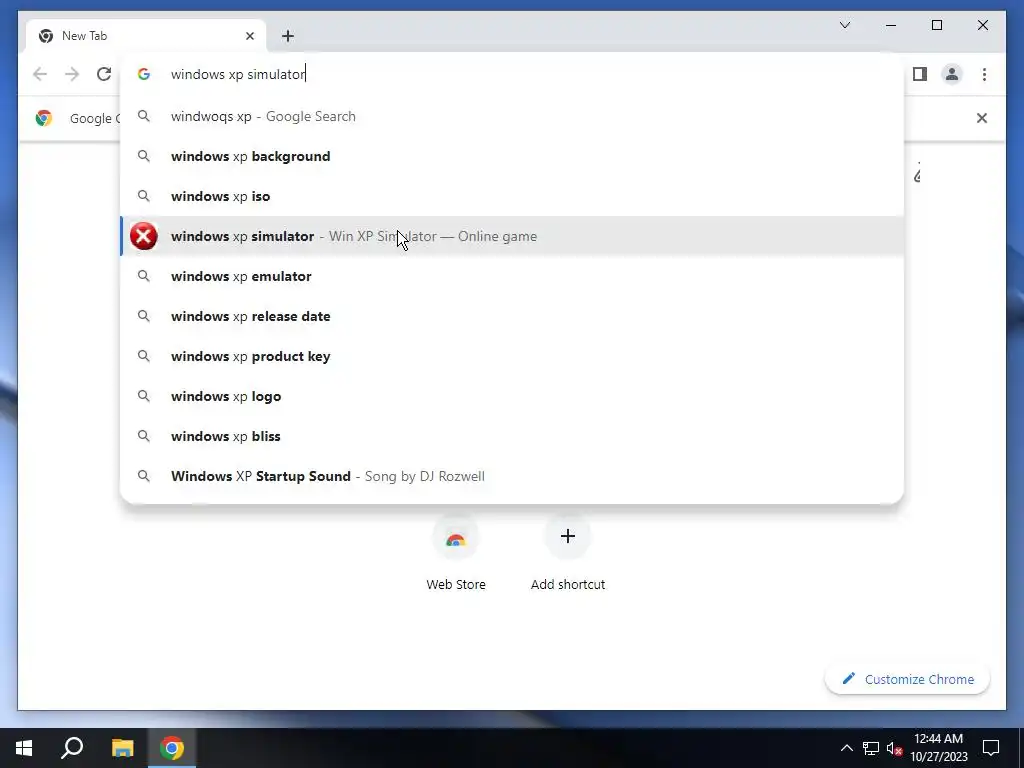
Task: Choose the 'windows xp background' suggestion
Action: pyautogui.click(x=512, y=156)
